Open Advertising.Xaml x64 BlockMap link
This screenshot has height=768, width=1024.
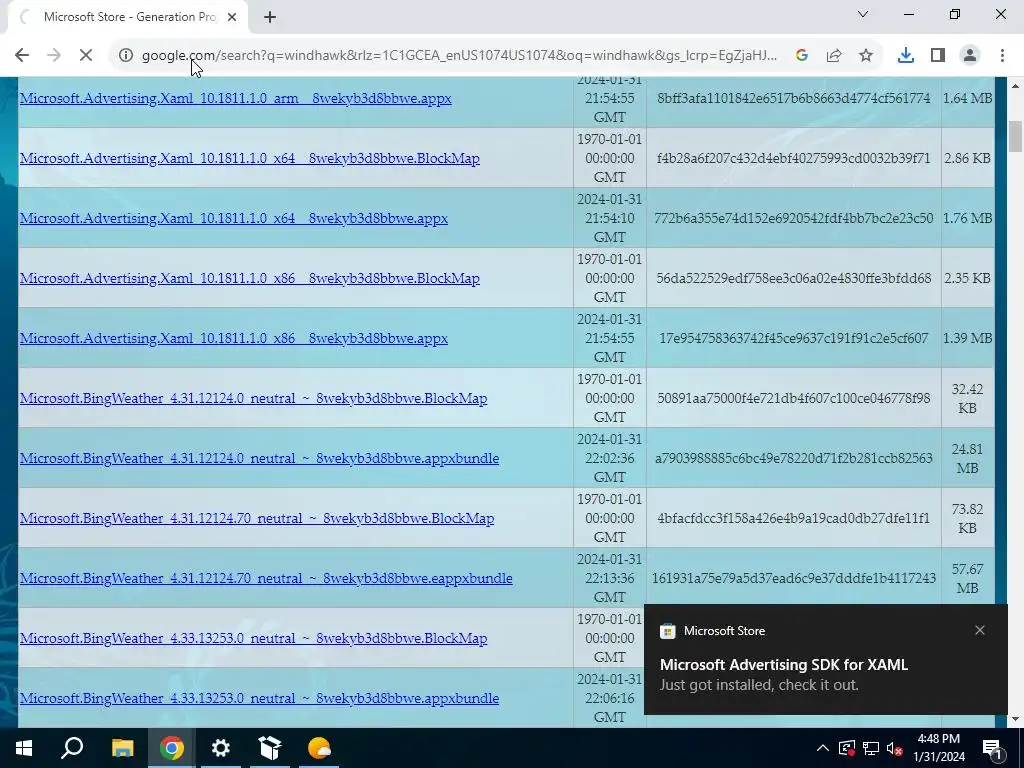point(249,159)
